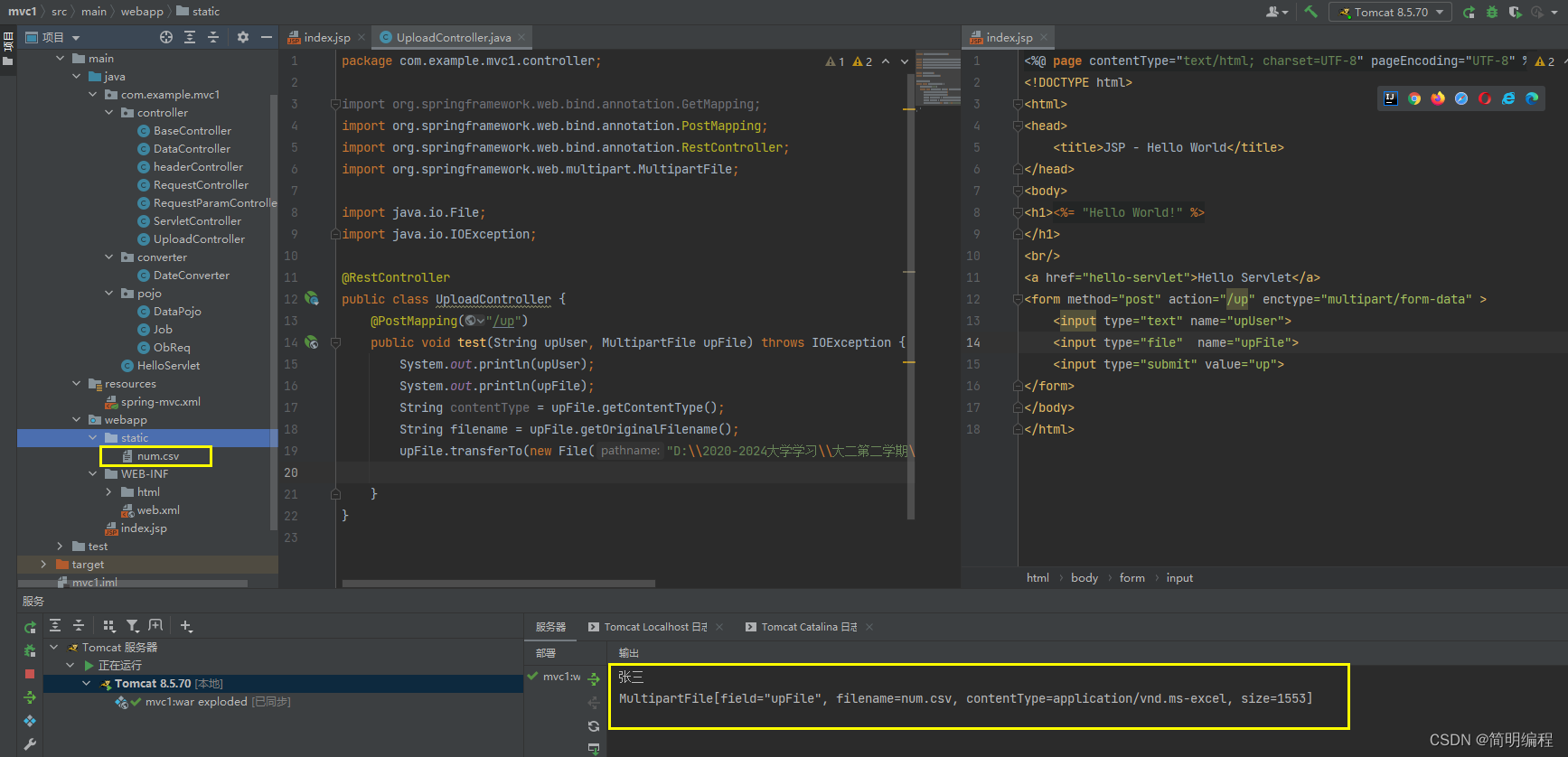Expand the test folder
Screen dimensions: 1568x757
pos(61,547)
